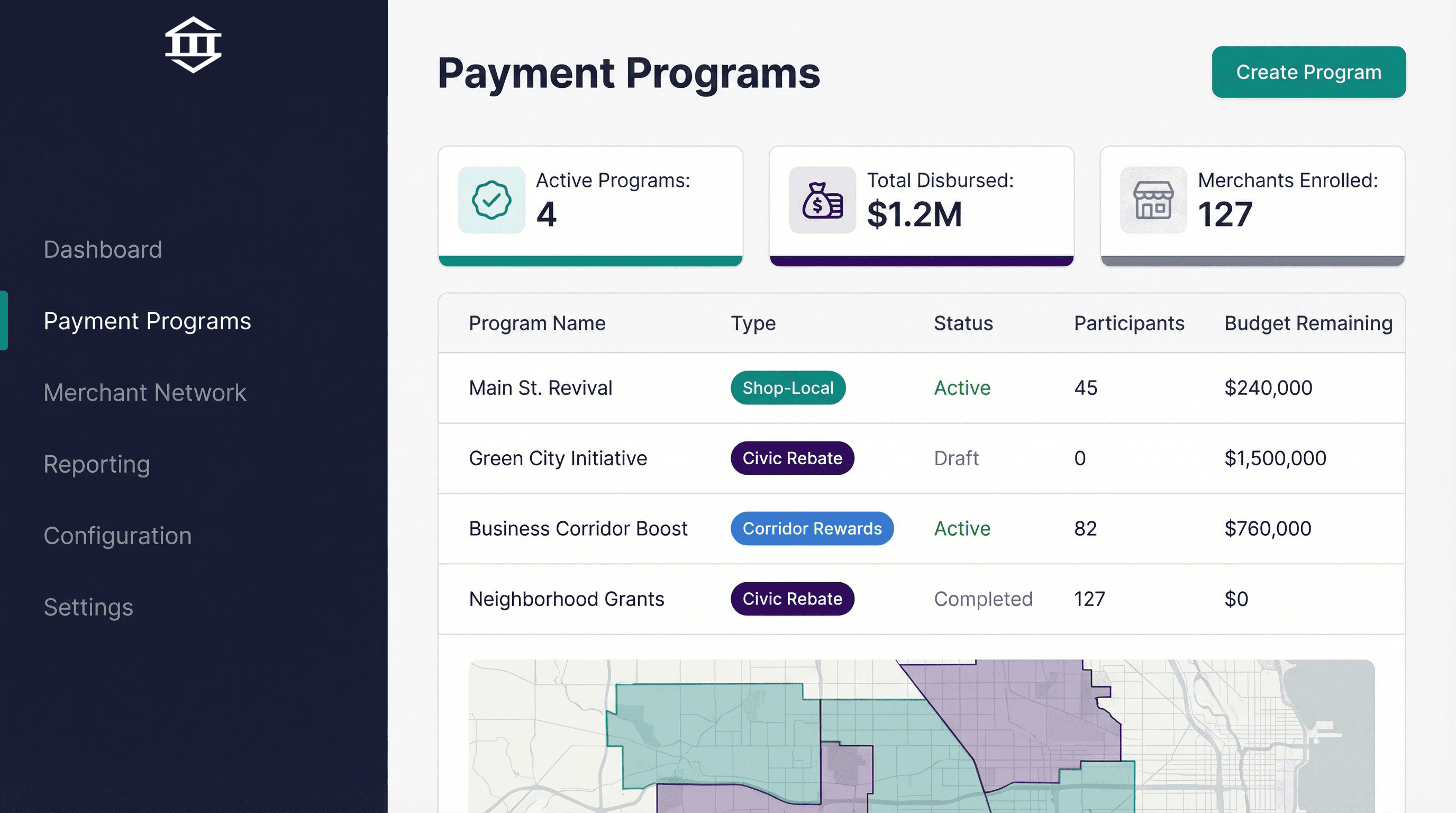Click the program districts map
Image resolution: width=1456 pixels, height=813 pixels.
coord(921,736)
